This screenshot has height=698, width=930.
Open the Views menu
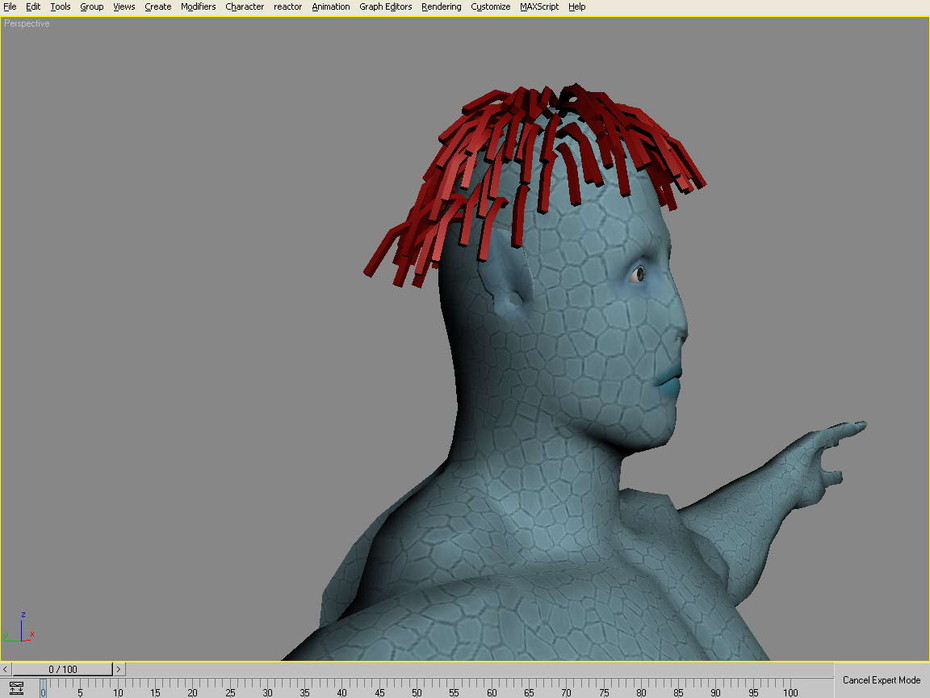[124, 7]
